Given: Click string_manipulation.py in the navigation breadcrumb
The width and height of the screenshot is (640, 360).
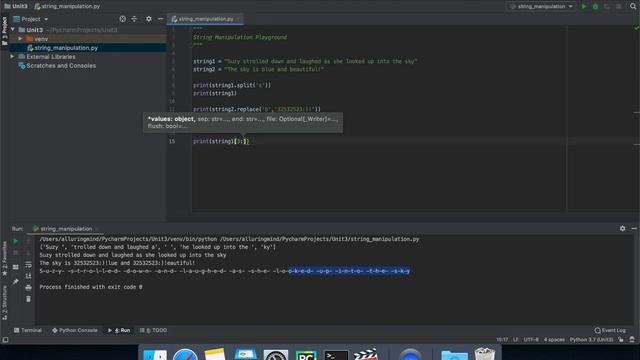Looking at the screenshot, I should click(x=68, y=7).
